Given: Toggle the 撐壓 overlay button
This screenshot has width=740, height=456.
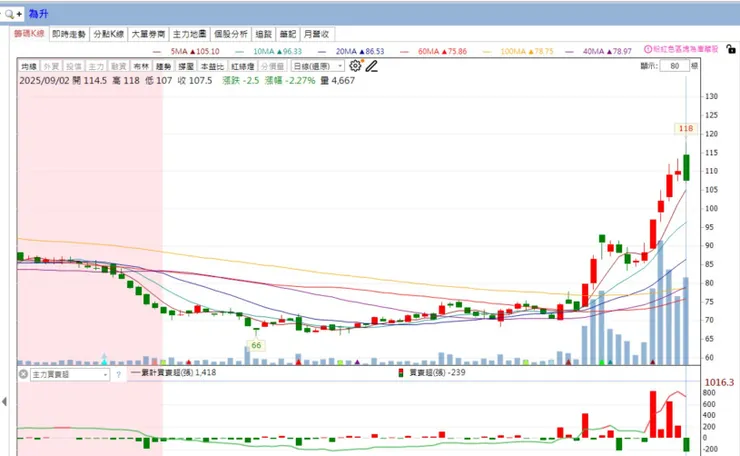Looking at the screenshot, I should 186,67.
